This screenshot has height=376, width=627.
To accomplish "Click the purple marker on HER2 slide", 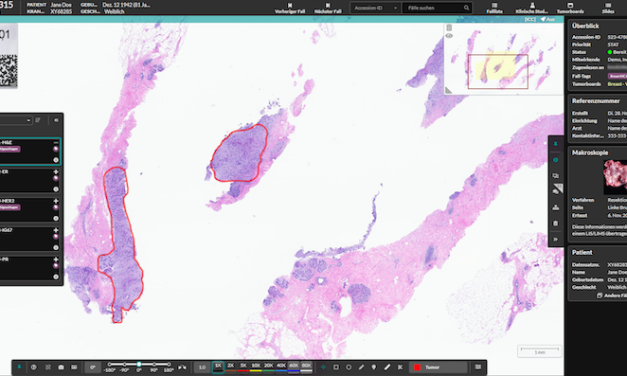I will pos(56,207).
